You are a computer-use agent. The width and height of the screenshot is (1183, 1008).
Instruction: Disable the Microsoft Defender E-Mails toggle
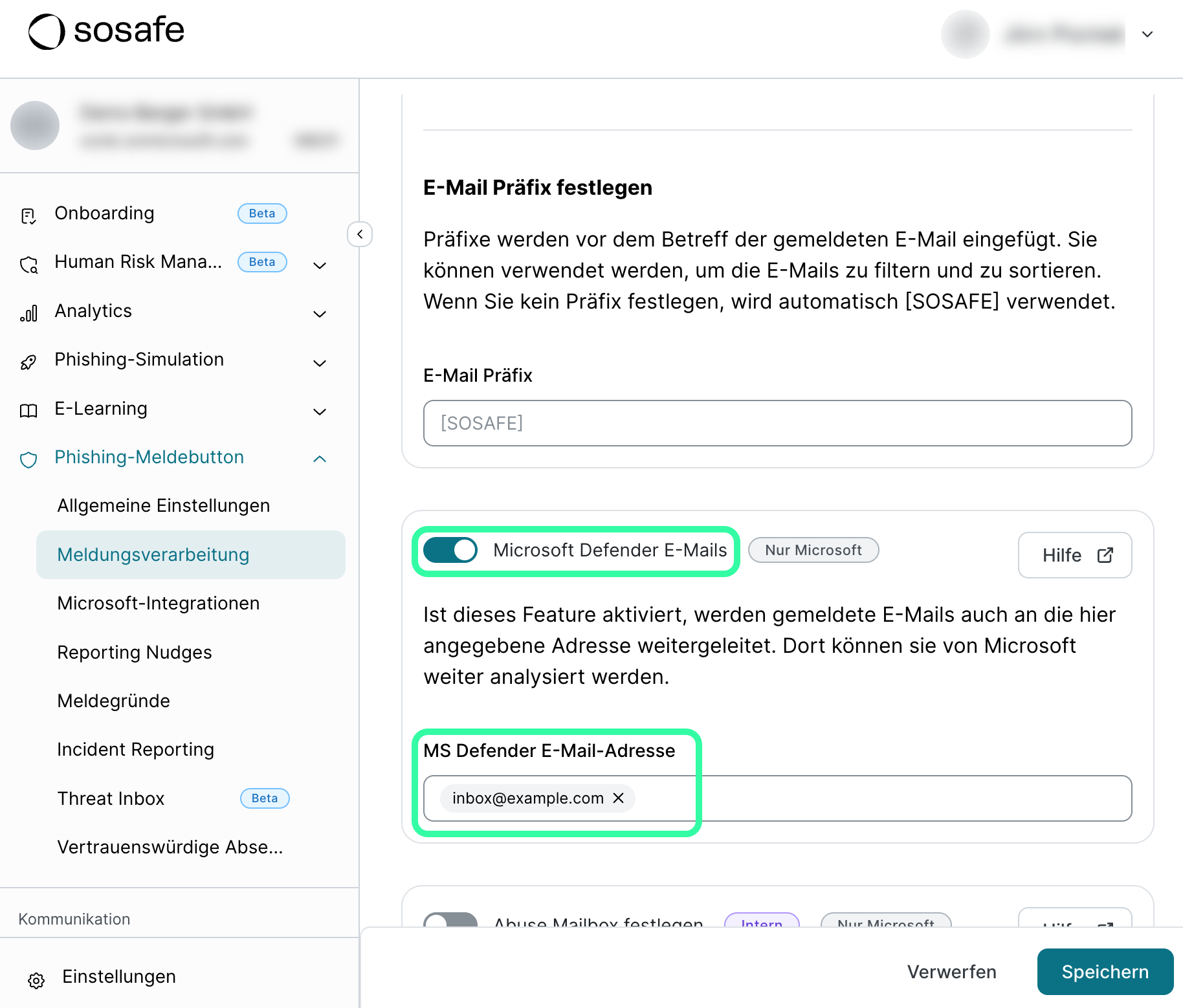click(450, 550)
